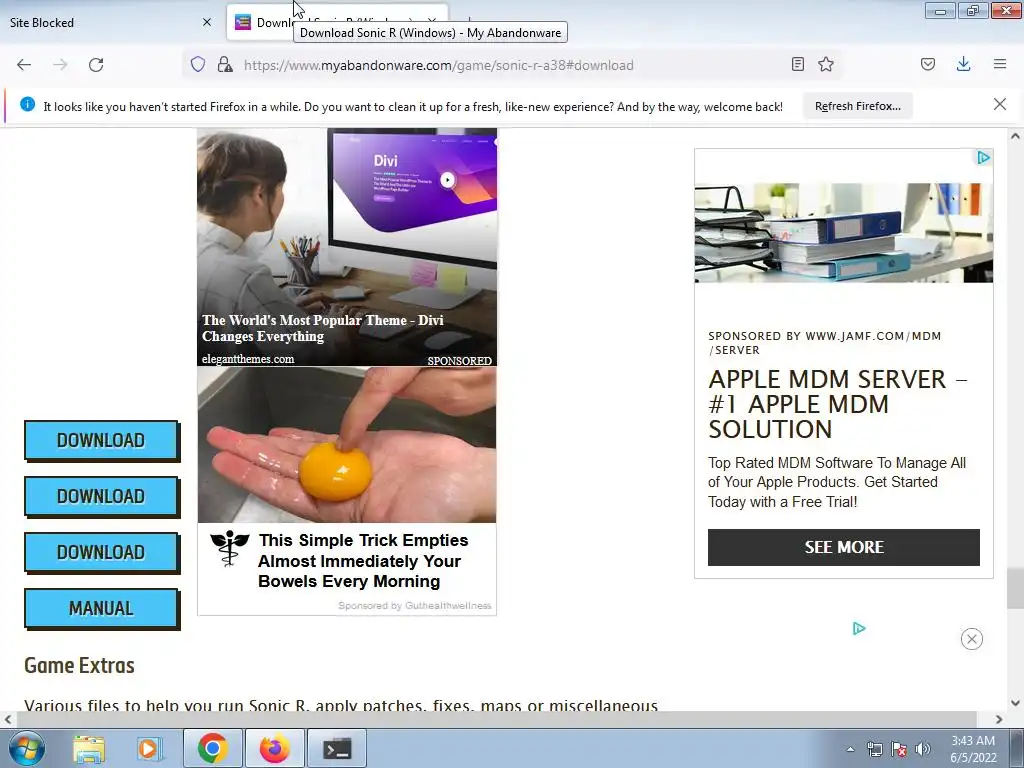The height and width of the screenshot is (768, 1024).
Task: Open the egg yolk bowels ad
Action: coord(347,491)
